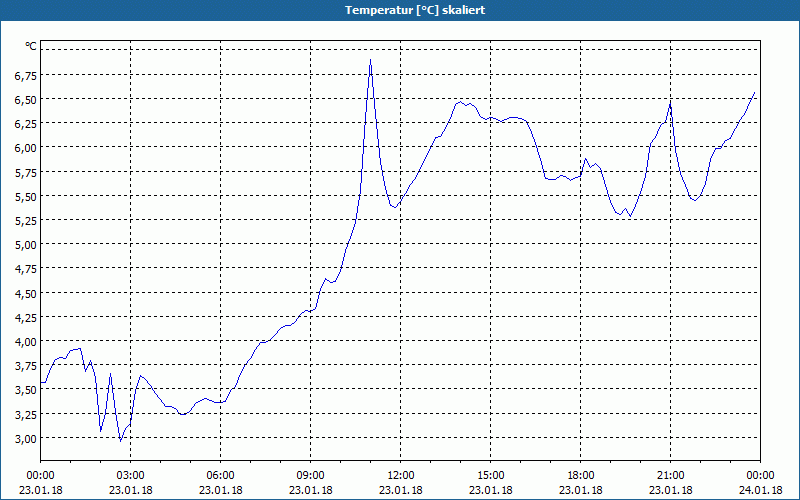Click the 3,00 y-axis label
Image resolution: width=800 pixels, height=500 pixels.
tap(24, 439)
